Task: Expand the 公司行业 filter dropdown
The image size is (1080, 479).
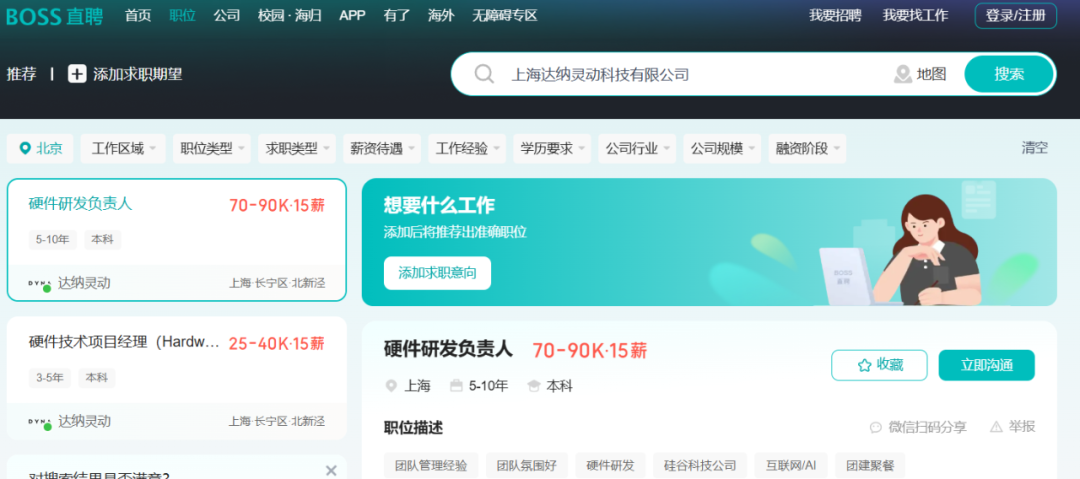Action: pos(637,148)
